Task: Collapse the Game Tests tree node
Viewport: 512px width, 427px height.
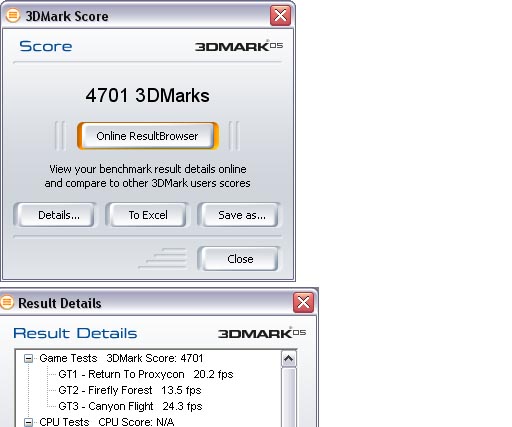Action: click(29, 358)
